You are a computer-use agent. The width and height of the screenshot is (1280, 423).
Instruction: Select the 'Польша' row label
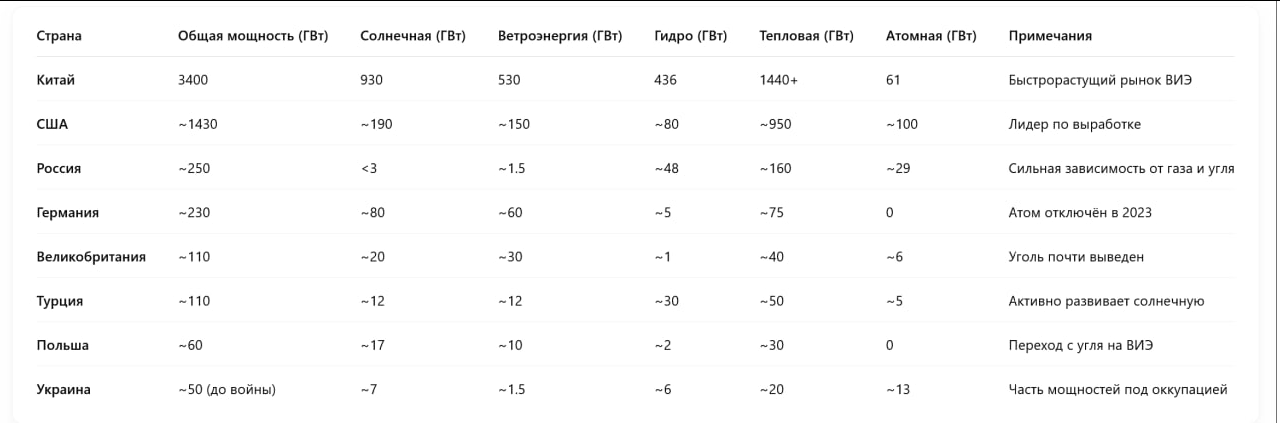point(62,345)
